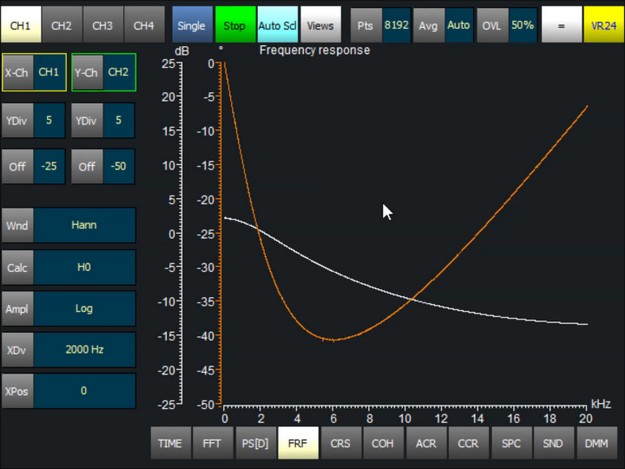Open the Views menu
Image resolution: width=625 pixels, height=469 pixels.
(319, 24)
